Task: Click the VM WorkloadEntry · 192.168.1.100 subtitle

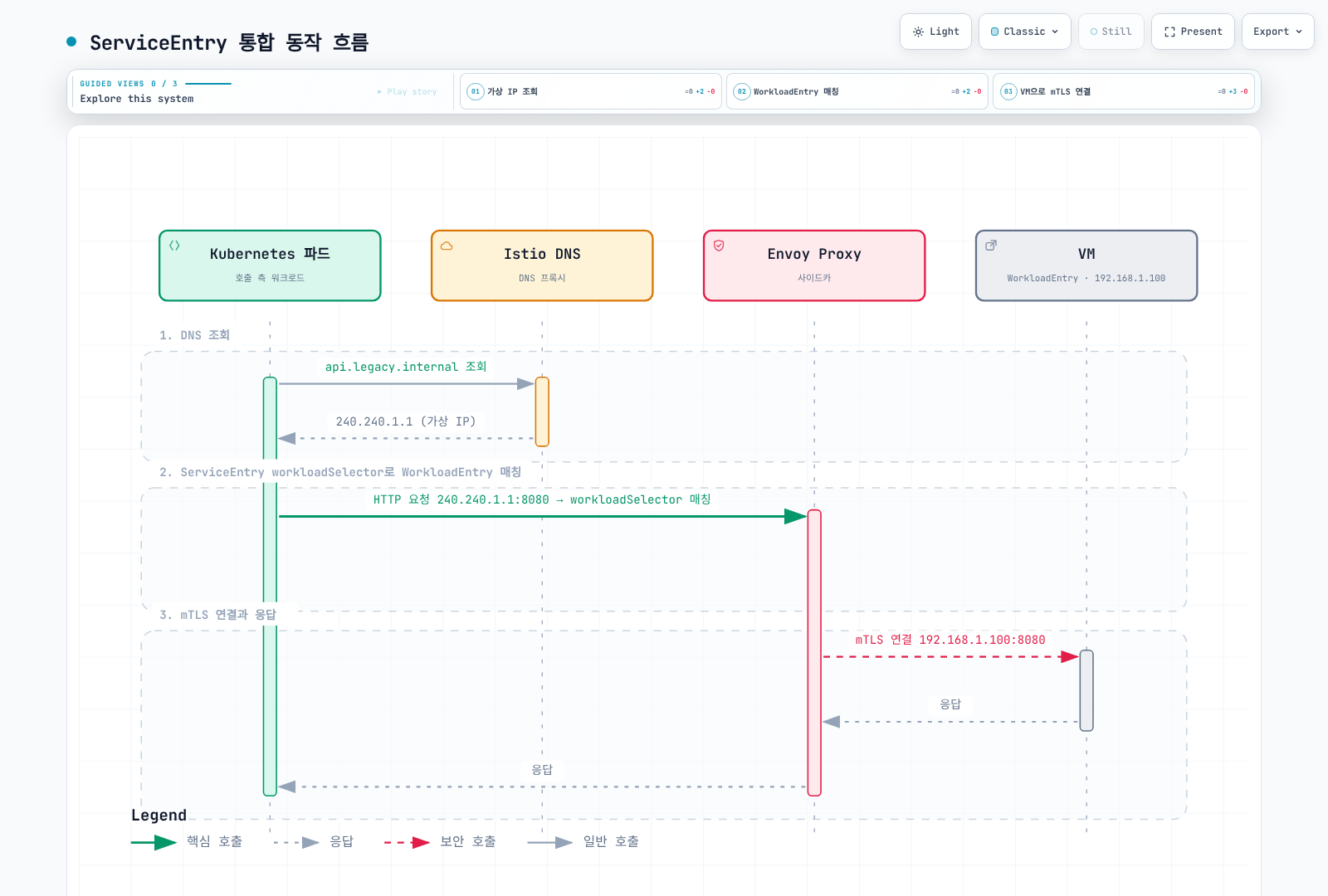Action: [x=1086, y=278]
